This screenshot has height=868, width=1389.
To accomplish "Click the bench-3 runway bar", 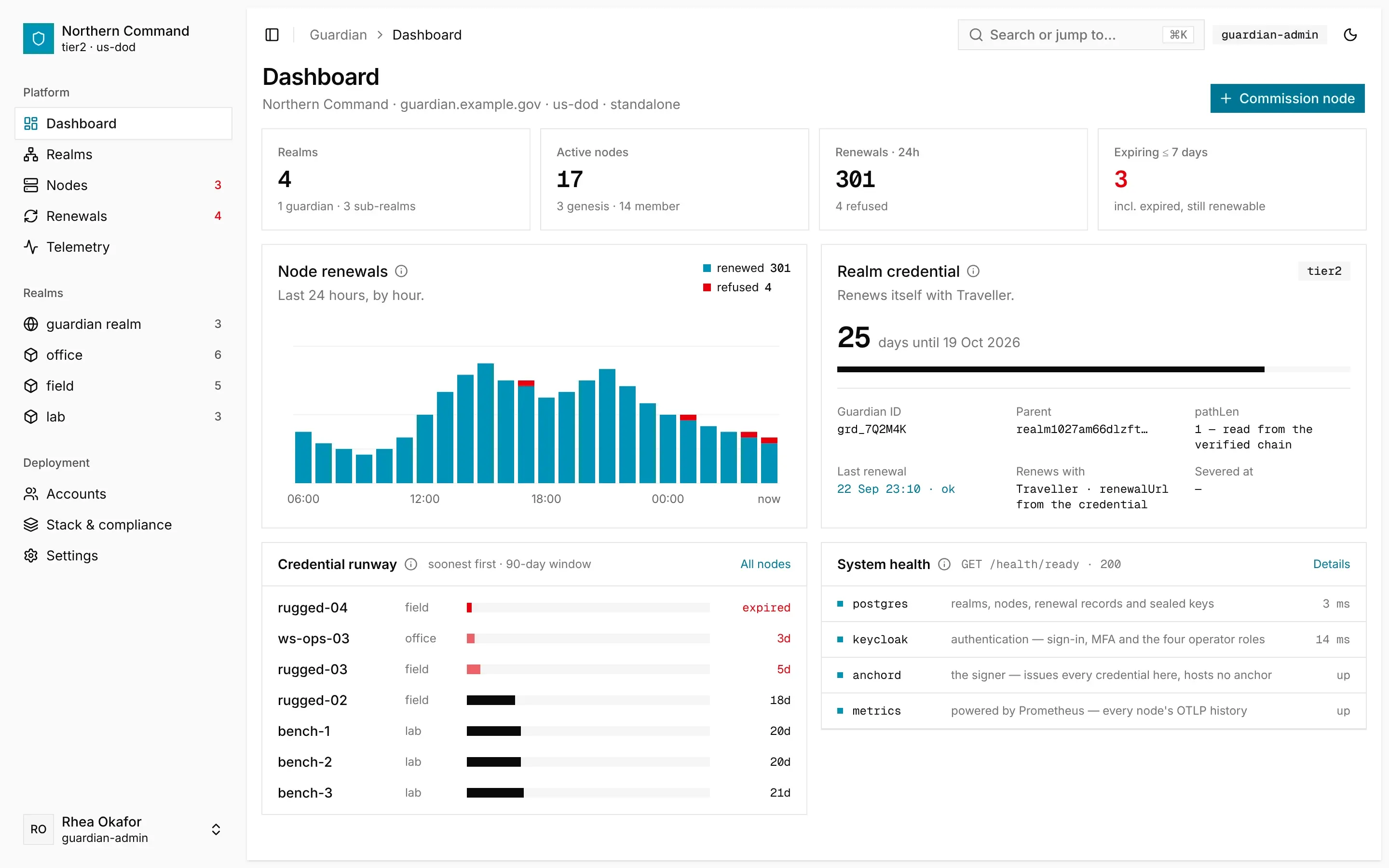I will (x=588, y=793).
